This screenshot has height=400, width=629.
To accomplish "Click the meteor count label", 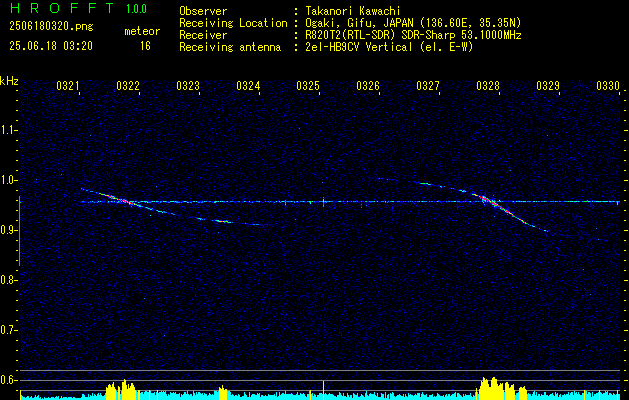I will 142,31.
